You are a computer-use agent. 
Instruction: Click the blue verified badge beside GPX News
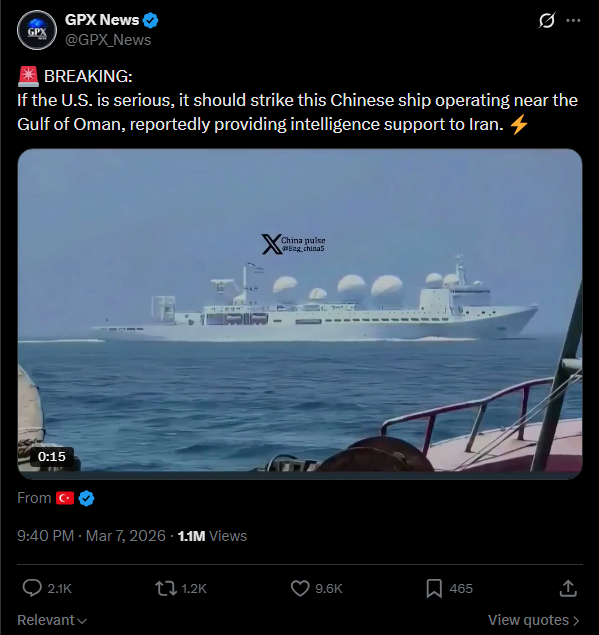tap(151, 20)
